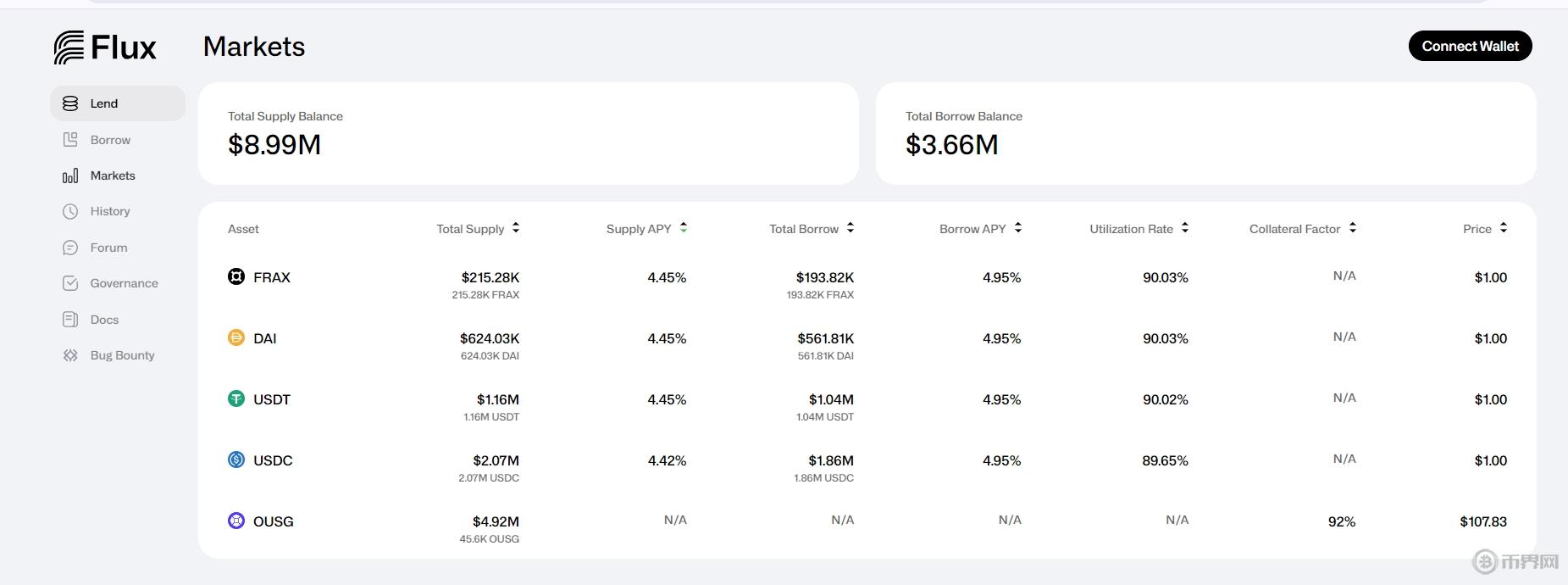This screenshot has width=1568, height=585.
Task: Sort table by Price arrows
Action: pos(1504,228)
